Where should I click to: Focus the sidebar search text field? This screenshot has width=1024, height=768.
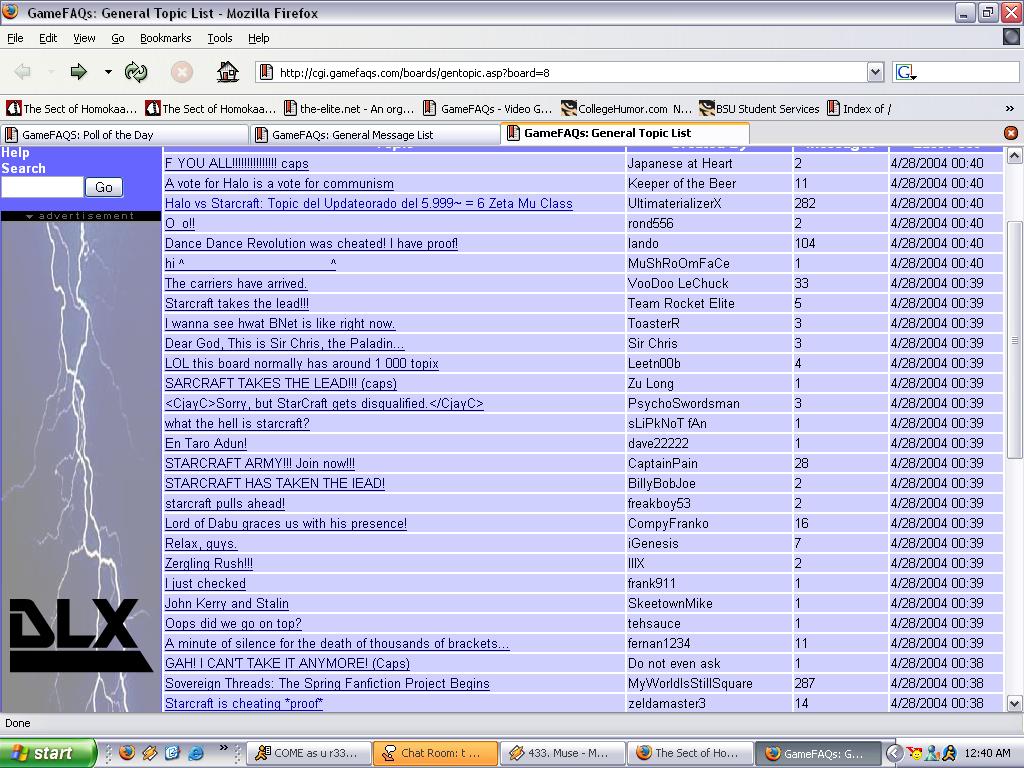pyautogui.click(x=42, y=187)
